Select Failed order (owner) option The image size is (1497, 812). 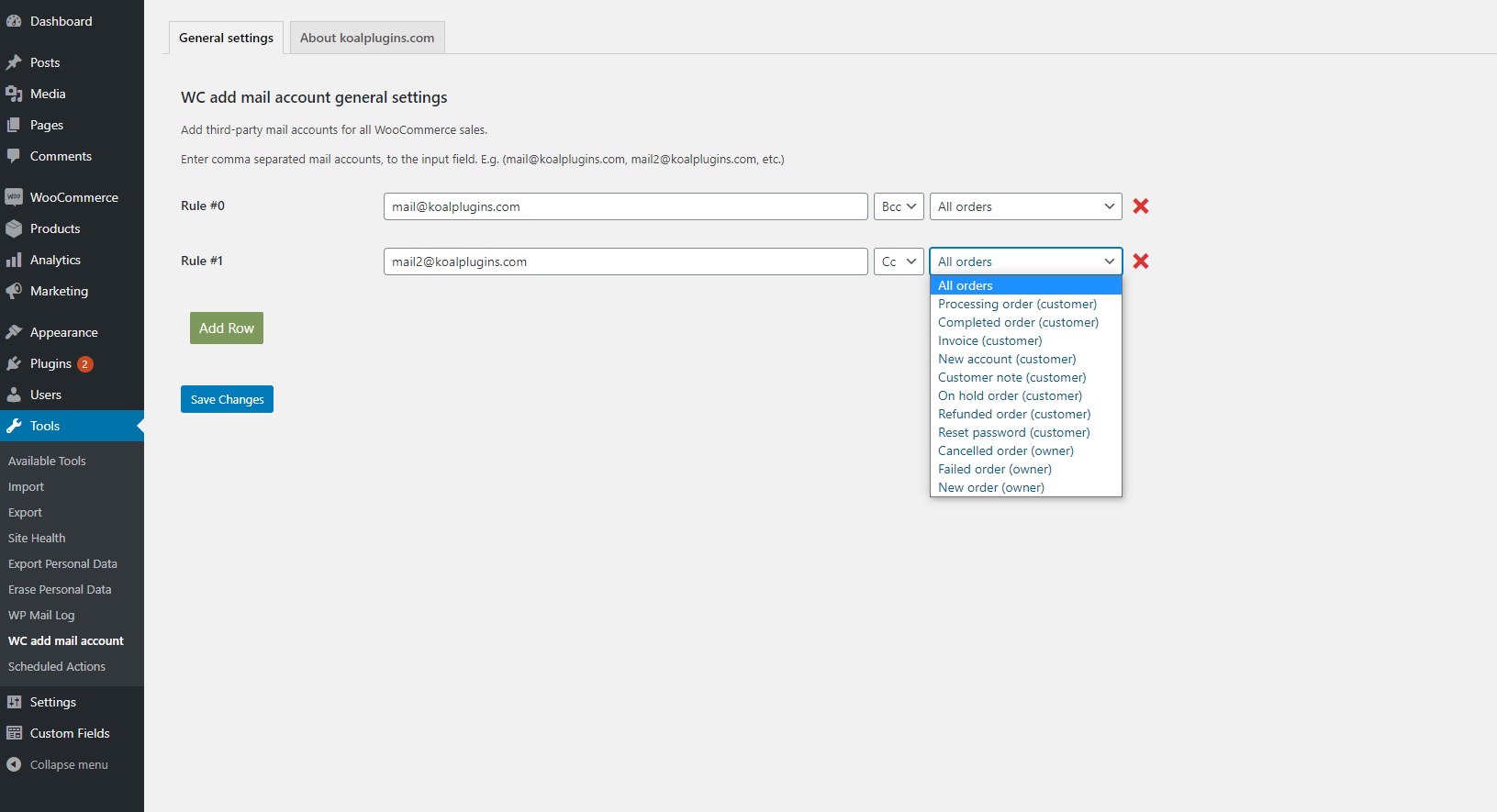(1026, 469)
